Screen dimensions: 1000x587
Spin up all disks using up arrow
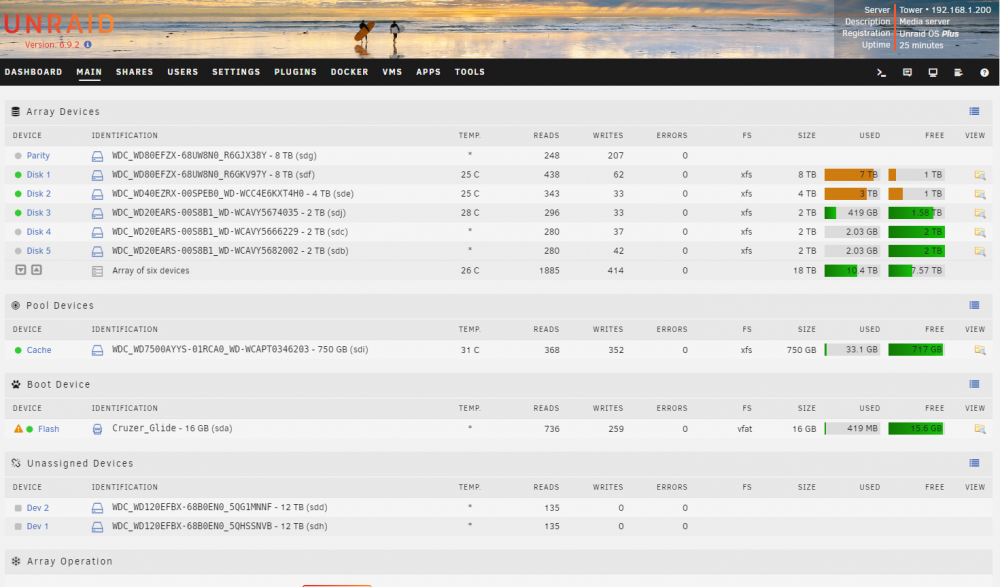[36, 270]
